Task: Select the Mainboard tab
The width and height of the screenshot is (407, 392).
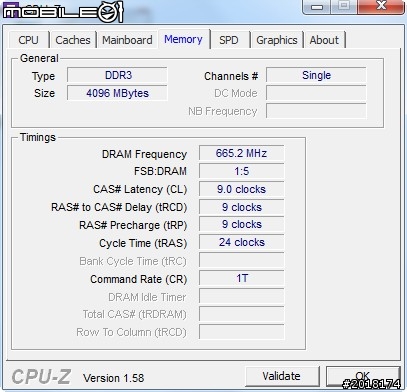Action: 127,40
